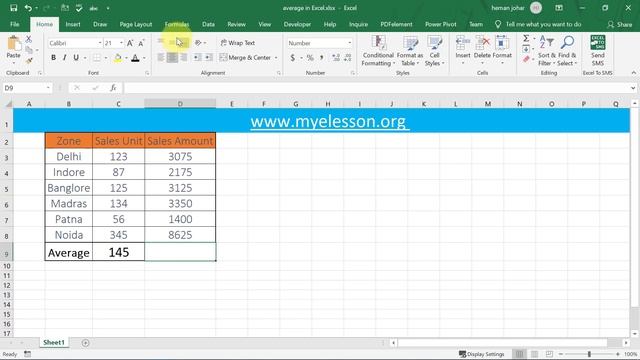640x360 pixels.
Task: Click the Insert cells icon
Action: (x=463, y=43)
